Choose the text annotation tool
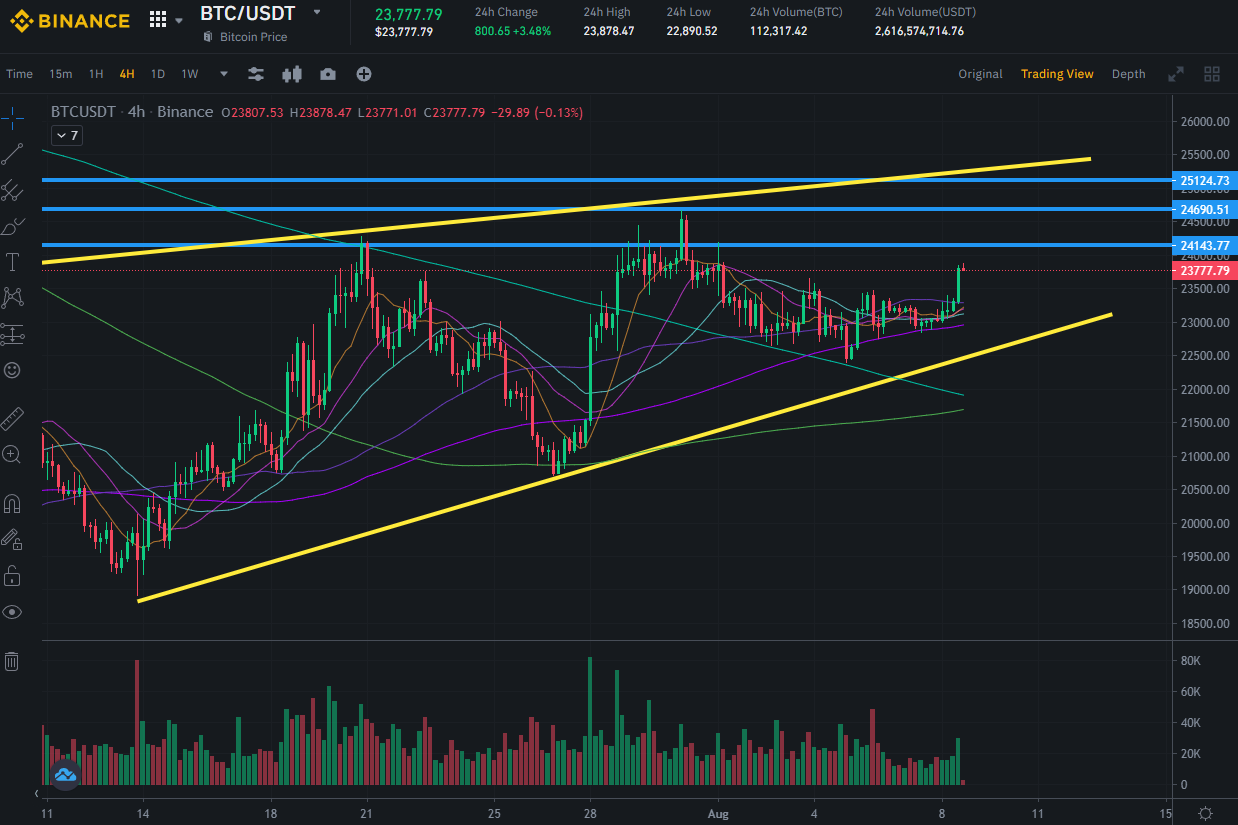The width and height of the screenshot is (1238, 825). [12, 262]
